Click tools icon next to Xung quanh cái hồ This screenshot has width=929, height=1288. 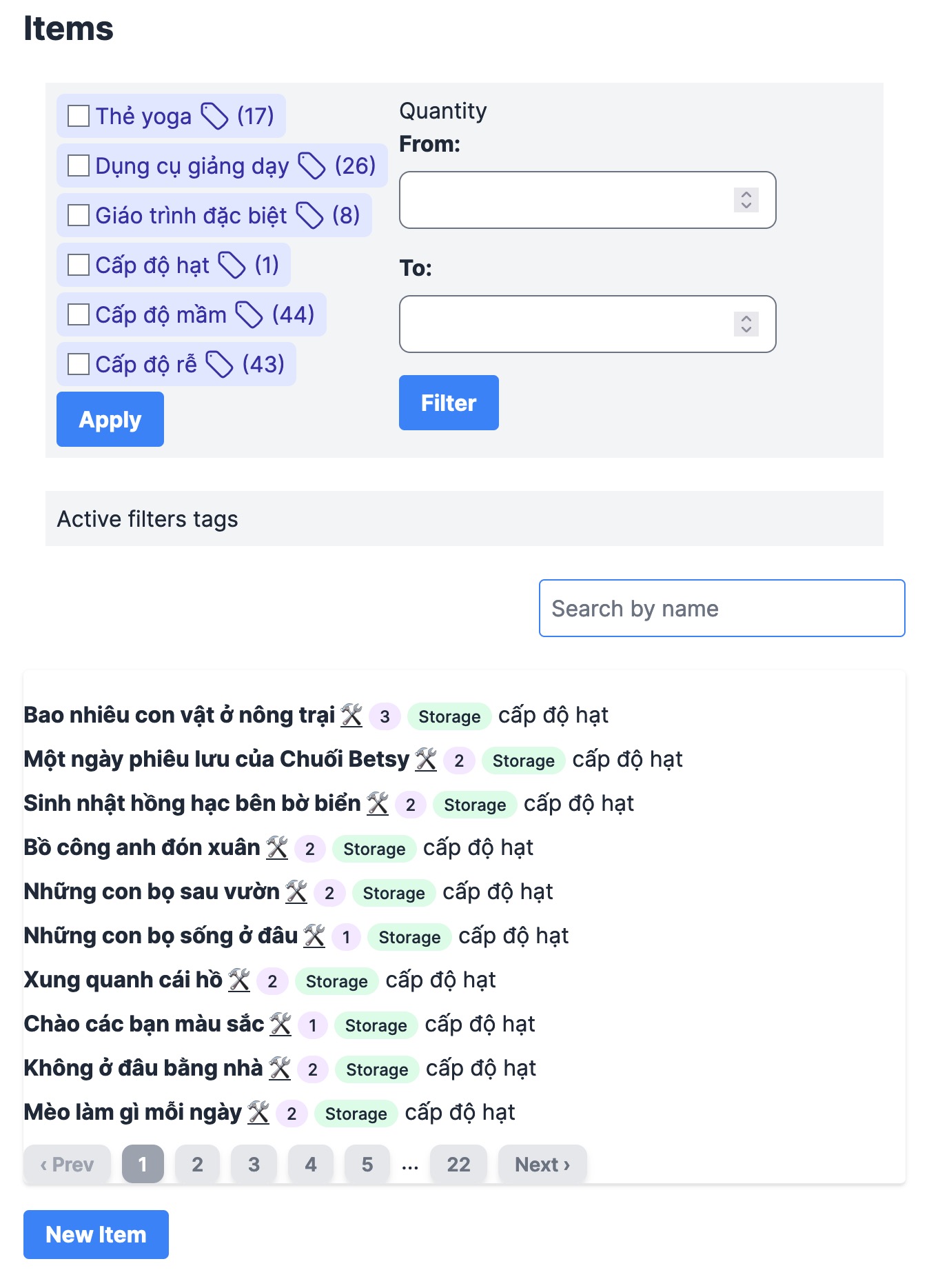[x=239, y=980]
